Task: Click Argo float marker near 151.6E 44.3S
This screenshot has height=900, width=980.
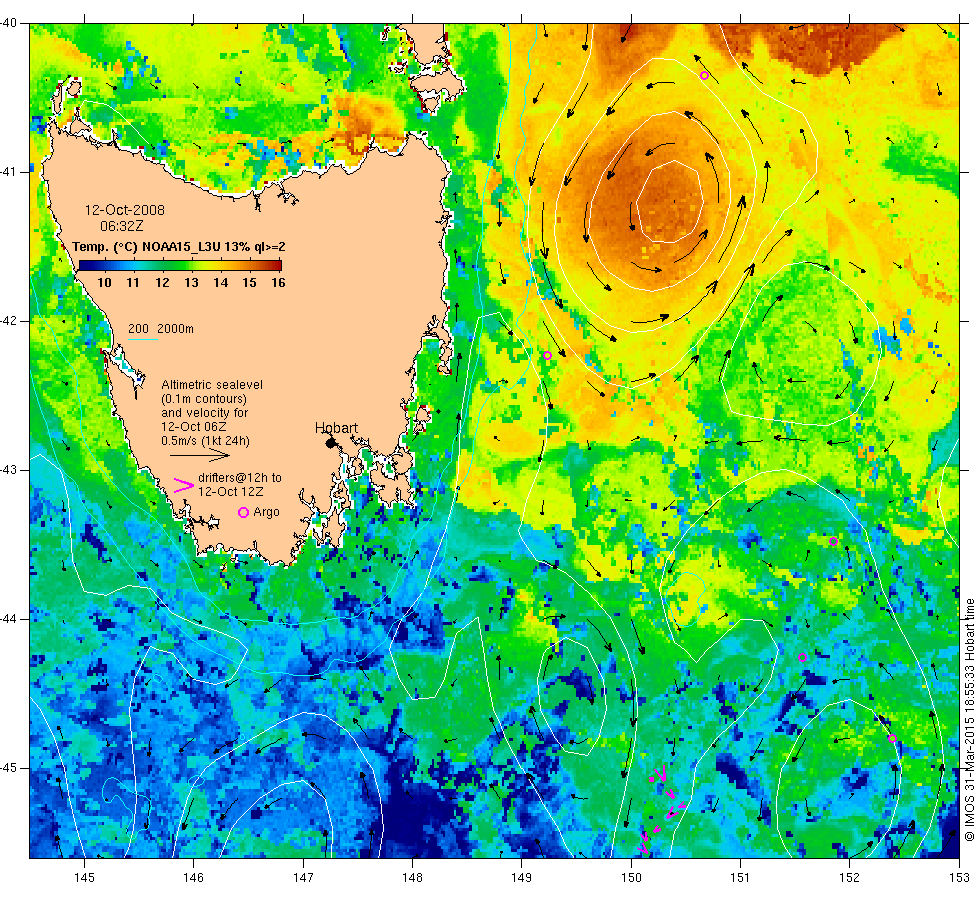Action: pyautogui.click(x=802, y=657)
